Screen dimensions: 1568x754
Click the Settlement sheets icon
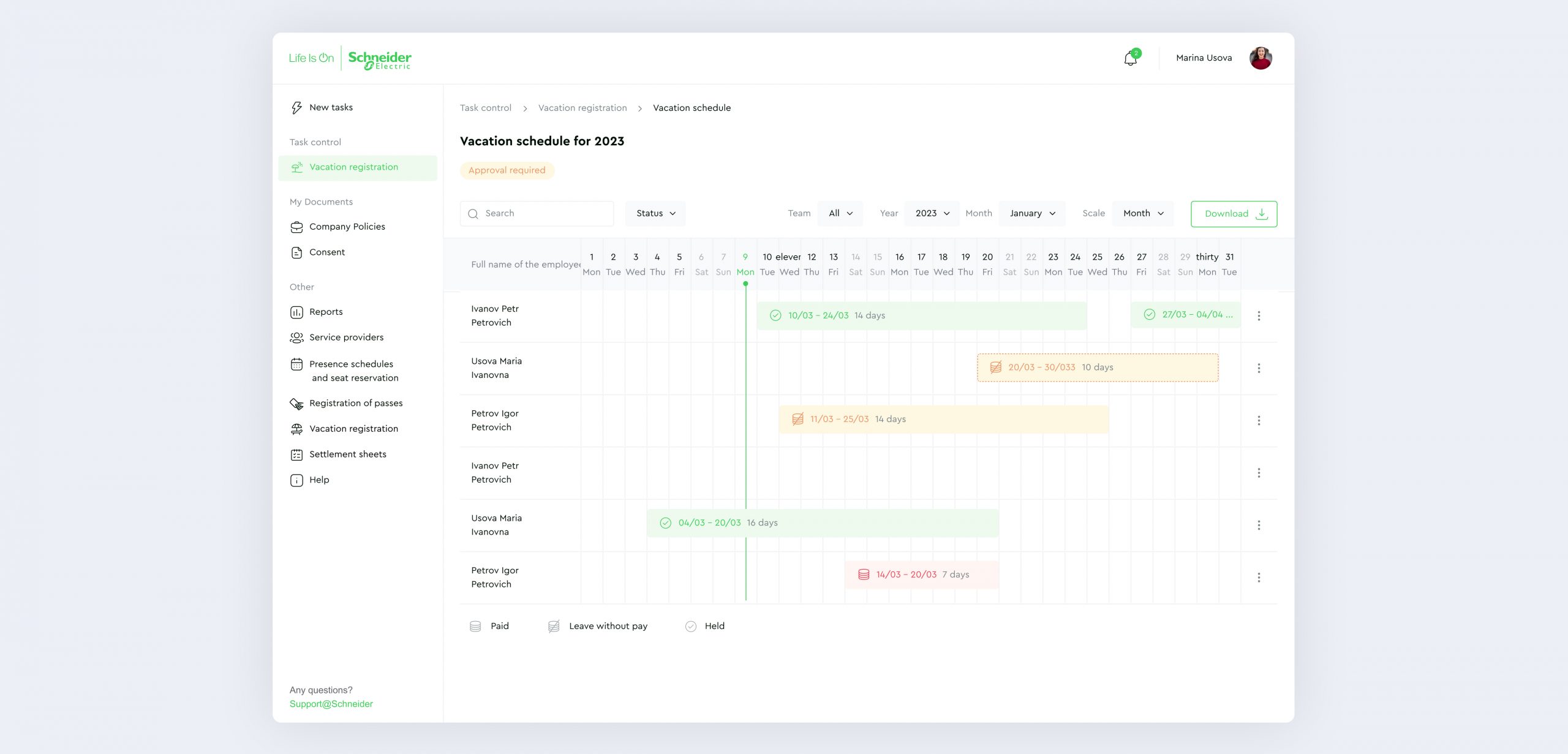[x=296, y=454]
